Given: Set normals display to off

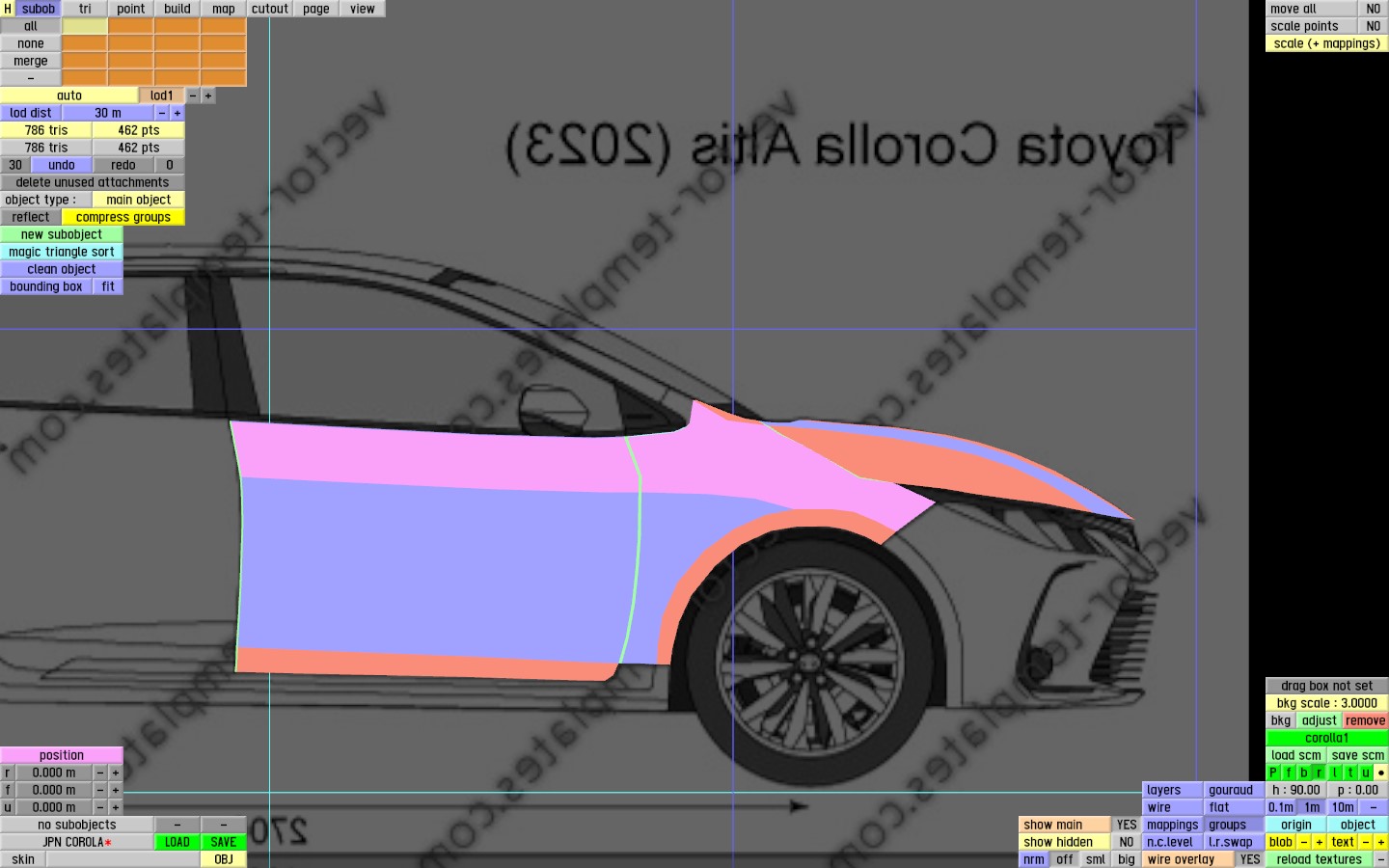Looking at the screenshot, I should click(1065, 859).
